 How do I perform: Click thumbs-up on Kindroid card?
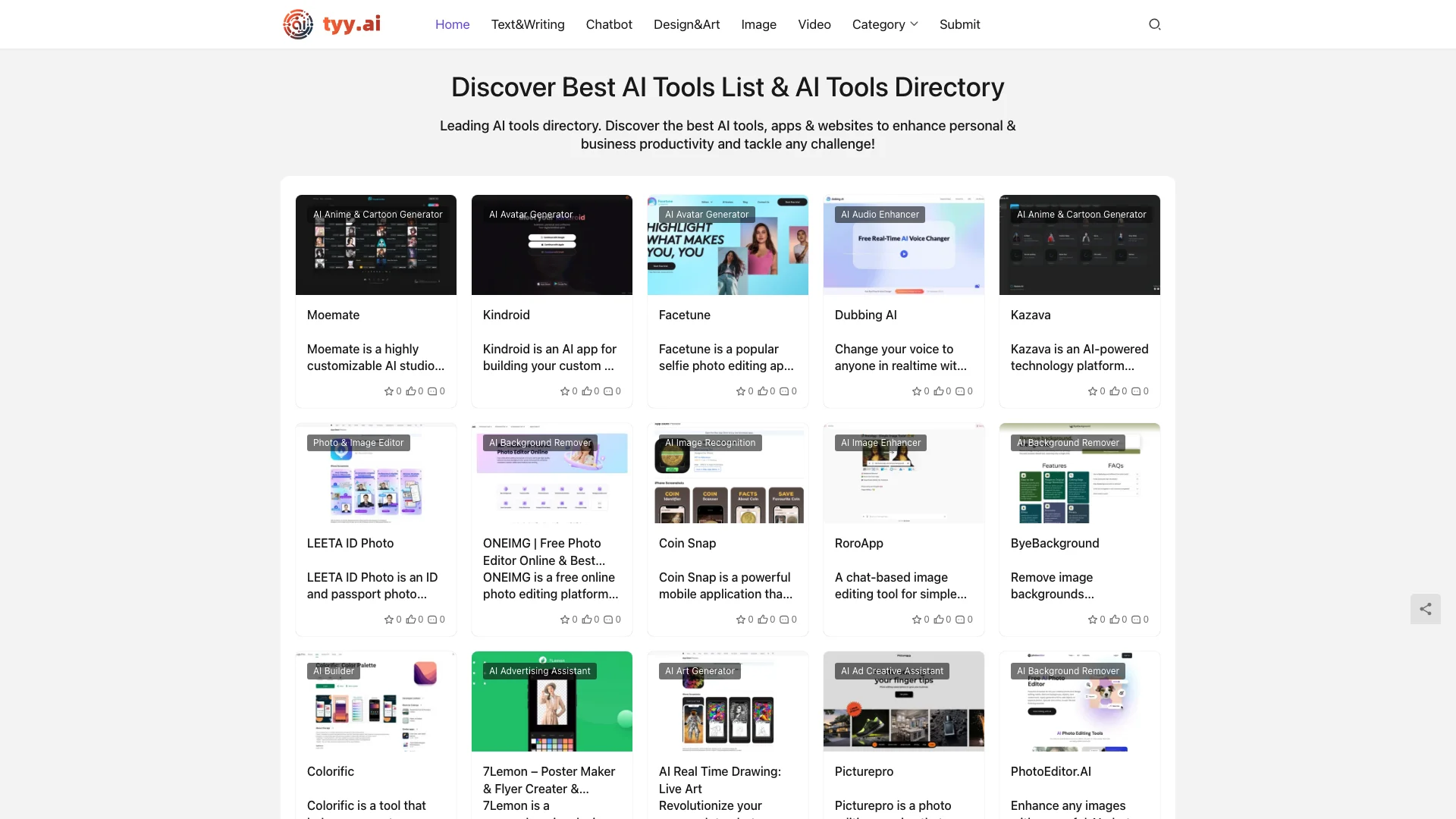pos(586,391)
